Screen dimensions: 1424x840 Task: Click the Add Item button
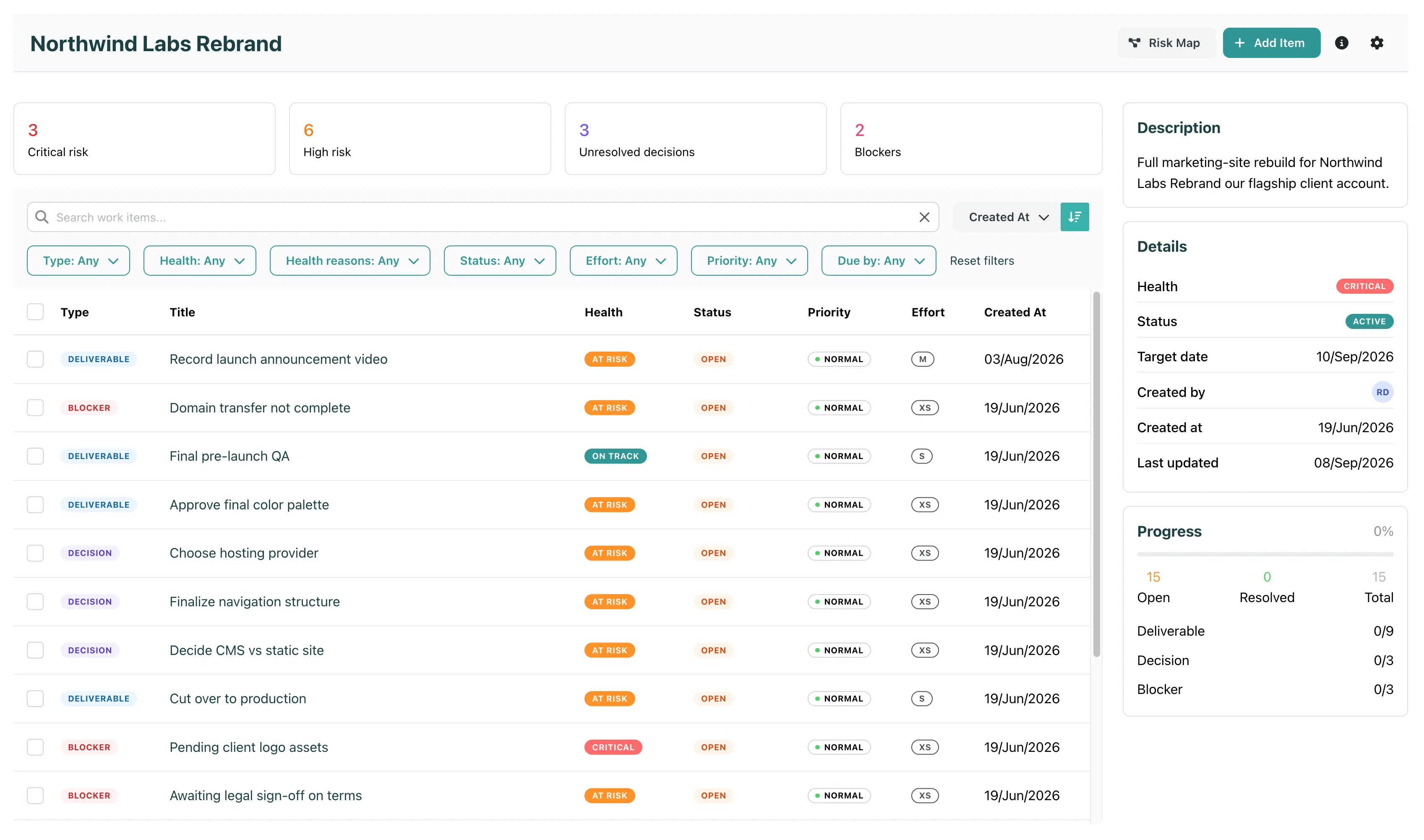(1271, 43)
